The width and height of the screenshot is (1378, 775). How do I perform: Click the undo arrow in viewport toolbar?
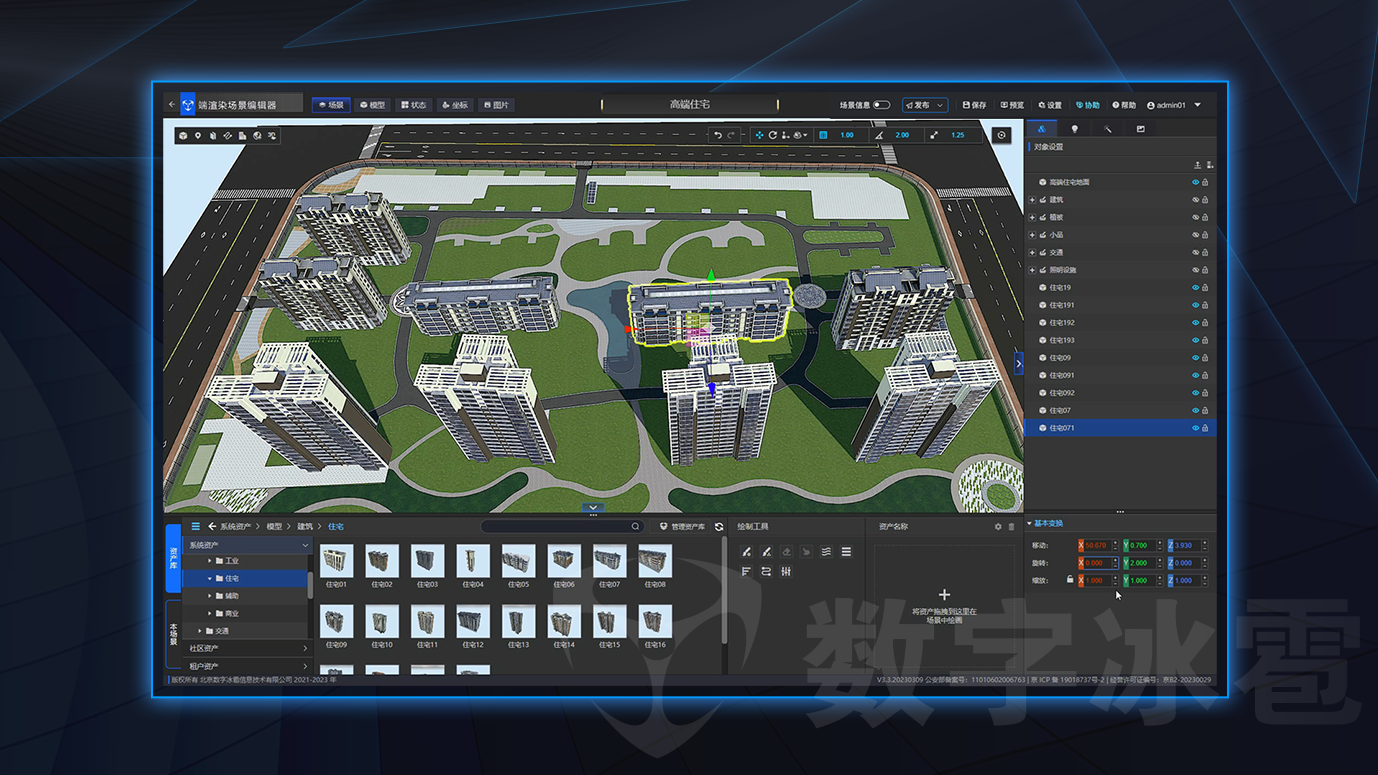tap(717, 135)
